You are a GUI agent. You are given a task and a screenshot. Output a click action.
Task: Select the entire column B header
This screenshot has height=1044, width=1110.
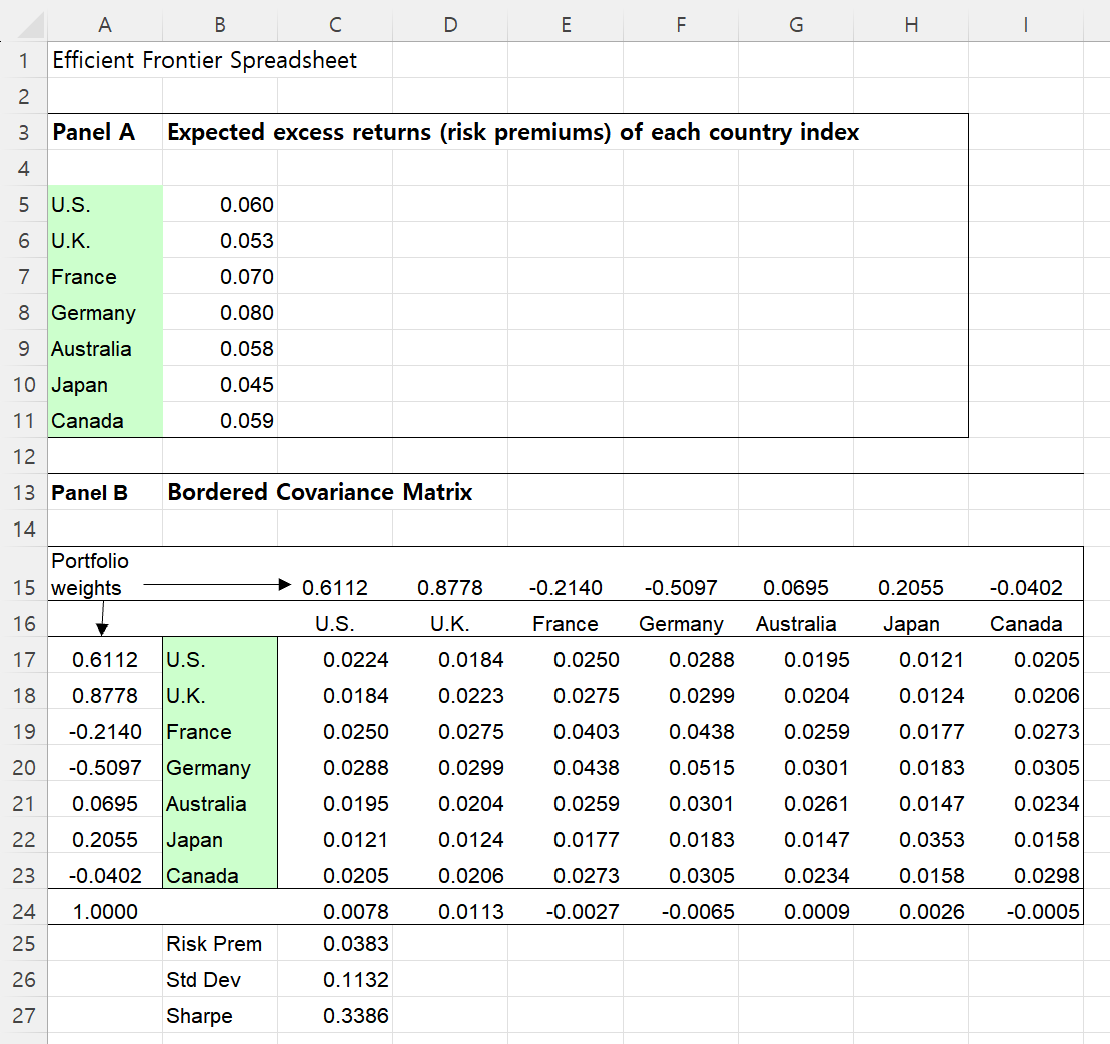pos(219,24)
